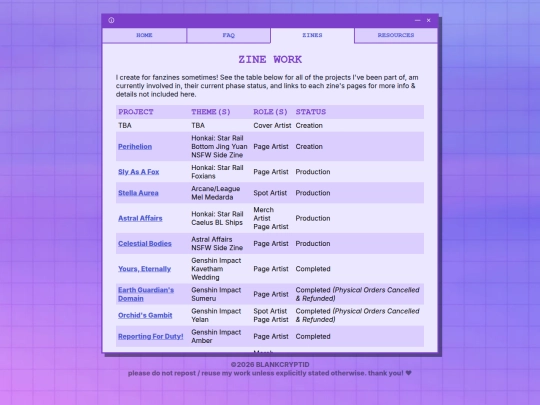Follow the Celestial Bodies link

(x=145, y=243)
